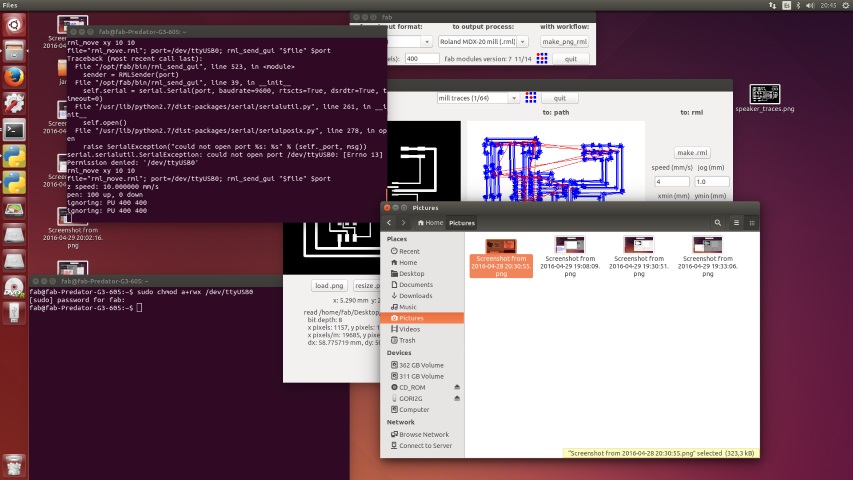Go forward in the Pictures file manager
853x480 pixels.
pyautogui.click(x=403, y=223)
